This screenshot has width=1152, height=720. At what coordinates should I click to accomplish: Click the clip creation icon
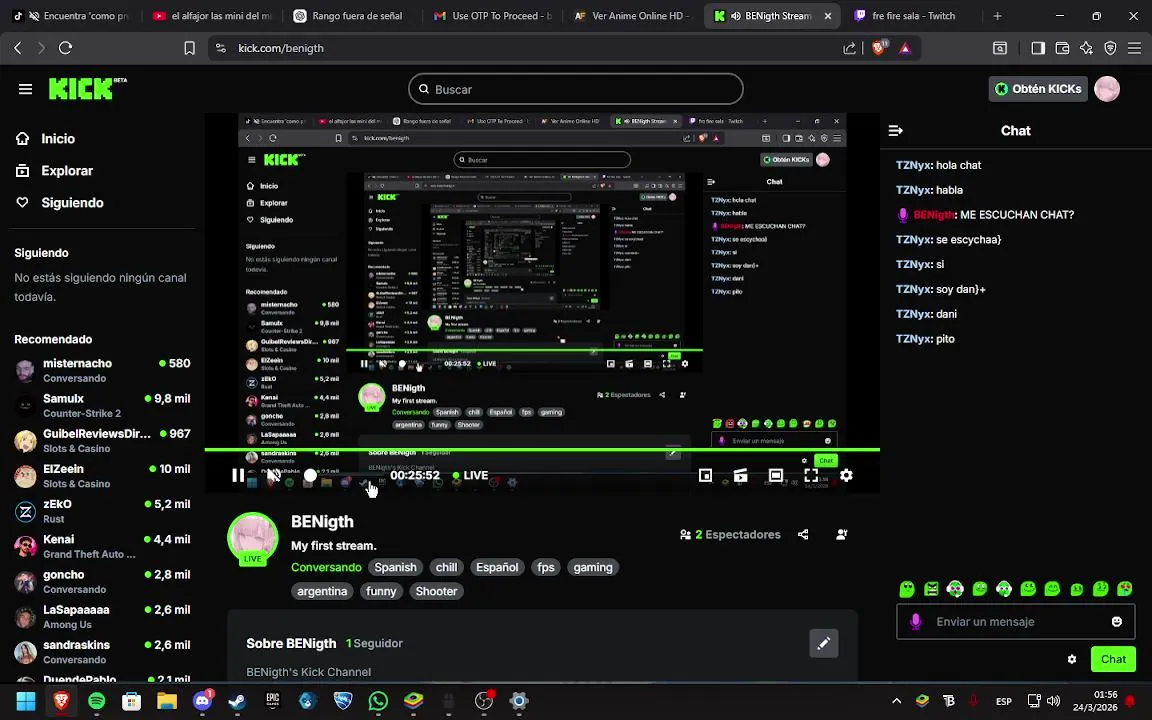pyautogui.click(x=741, y=475)
